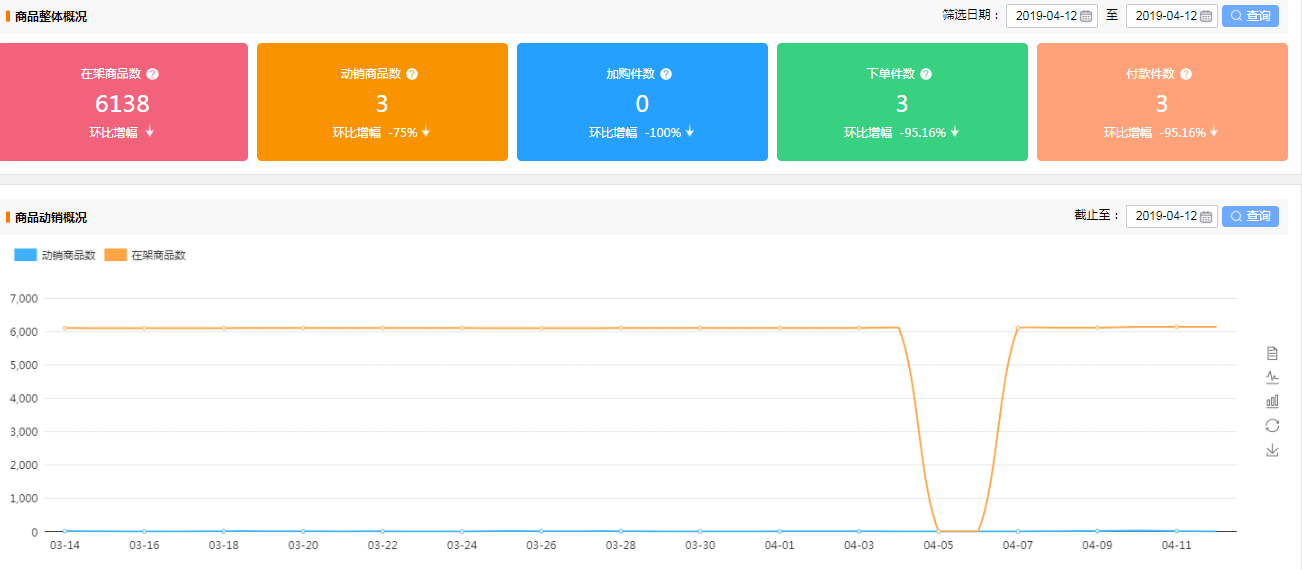This screenshot has width=1302, height=570.
Task: Open calendar for 筛选日期 start date
Action: (x=1086, y=16)
